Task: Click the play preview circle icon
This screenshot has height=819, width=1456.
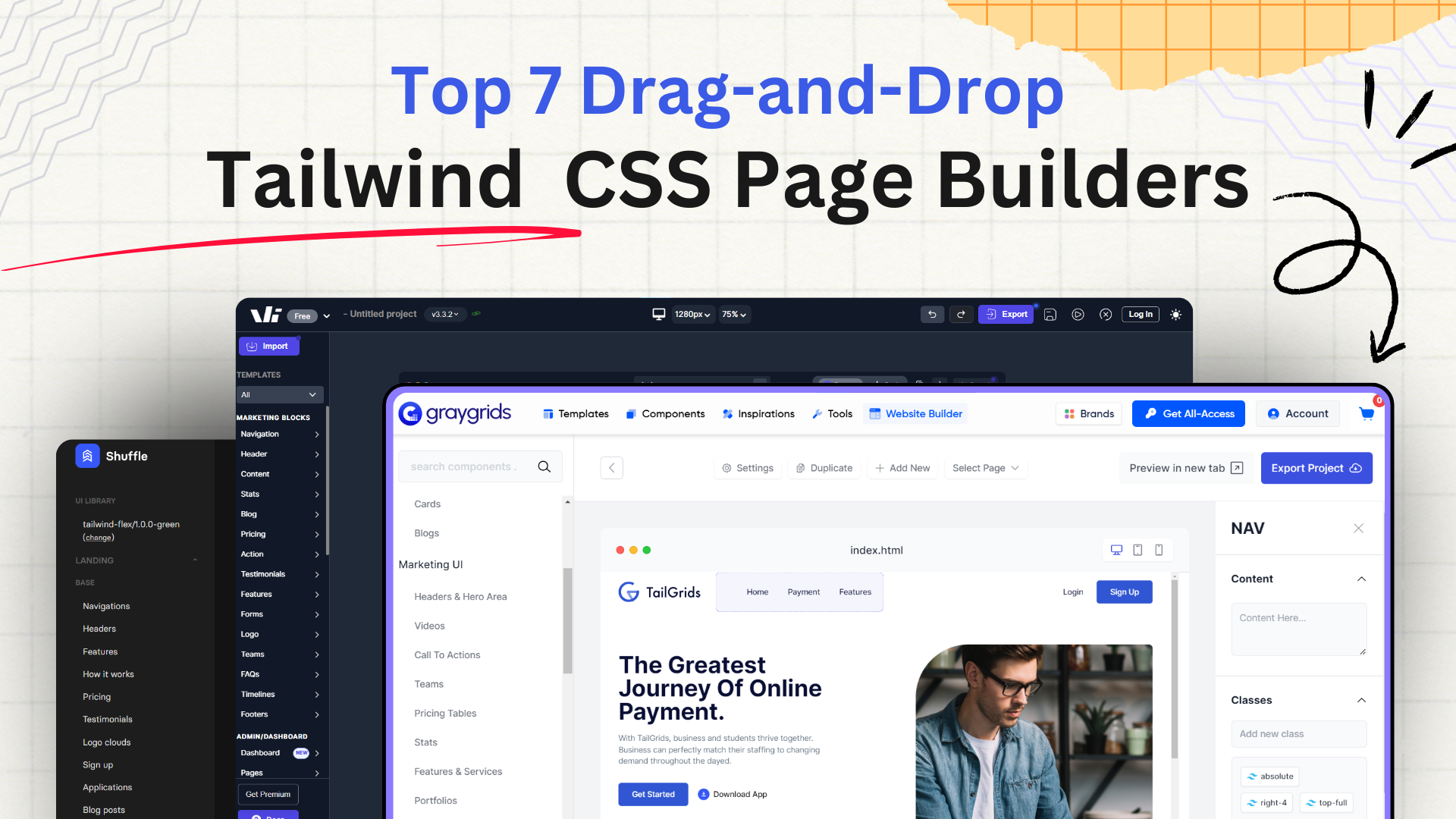Action: 1078,314
